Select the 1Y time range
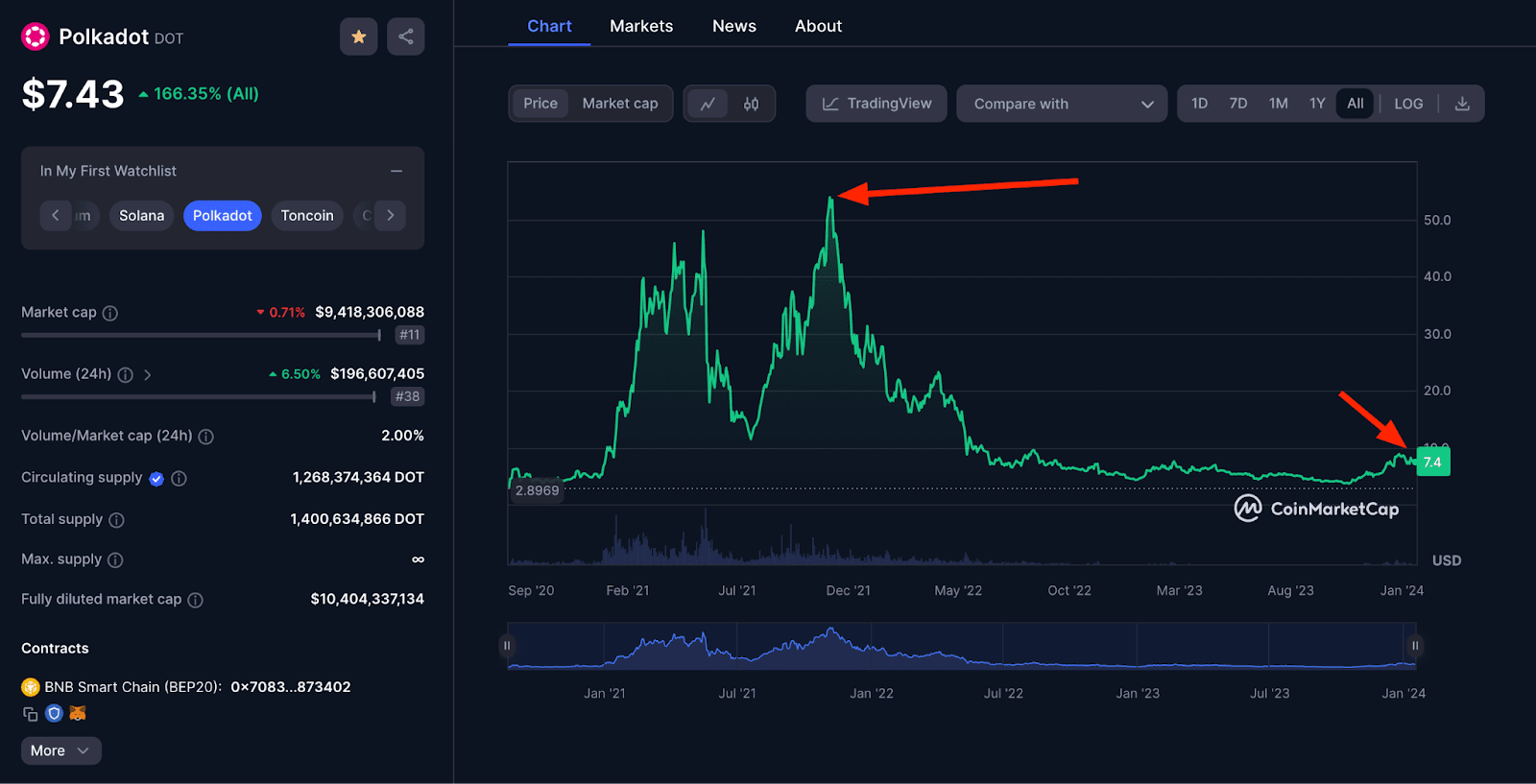The image size is (1536, 784). pyautogui.click(x=1317, y=104)
